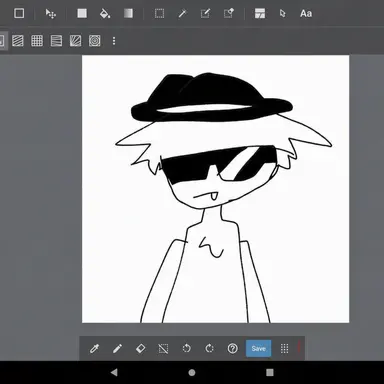This screenshot has height=384, width=384.
Task: Select the Eyedropper tool in bottom bar
Action: pyautogui.click(x=94, y=349)
